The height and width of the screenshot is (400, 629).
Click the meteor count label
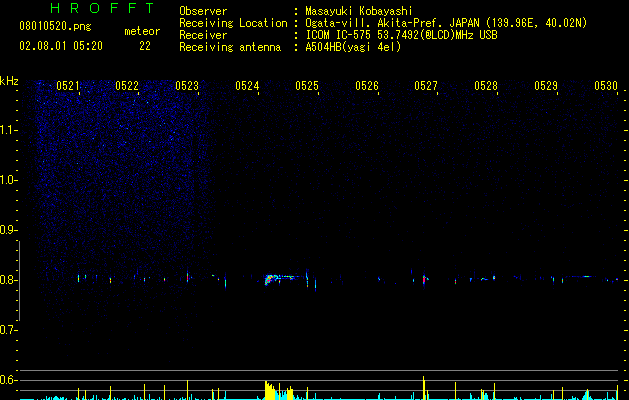(x=142, y=31)
